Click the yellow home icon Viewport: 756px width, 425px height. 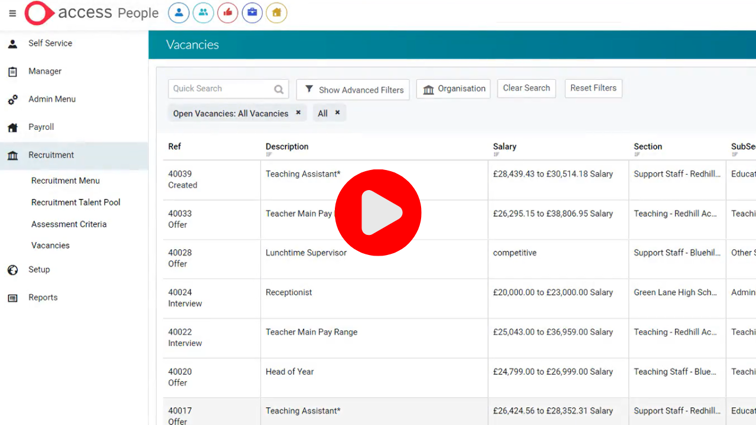[x=277, y=13]
